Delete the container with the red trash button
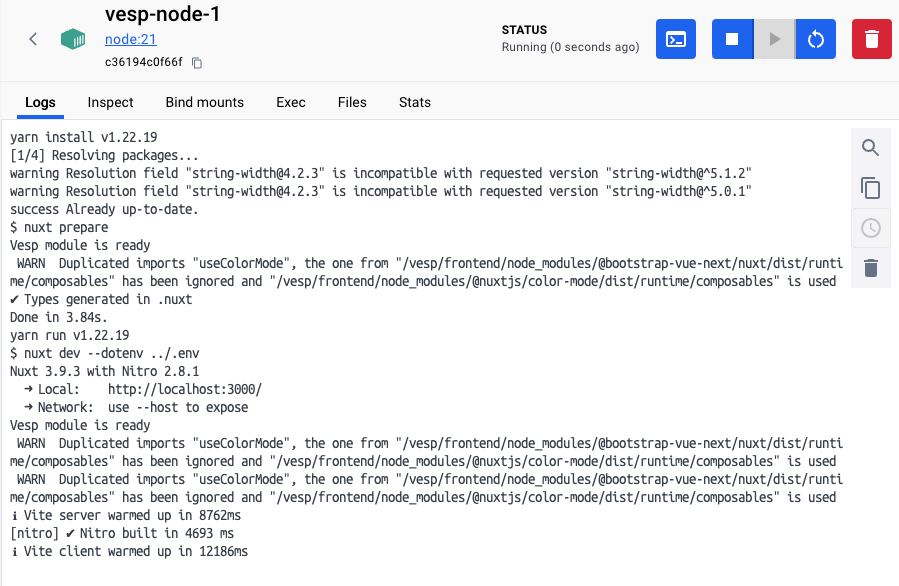Image resolution: width=899 pixels, height=586 pixels. (871, 39)
